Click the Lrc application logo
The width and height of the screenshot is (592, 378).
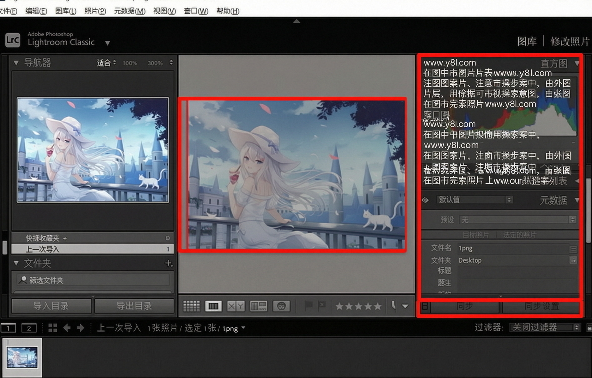click(12, 40)
